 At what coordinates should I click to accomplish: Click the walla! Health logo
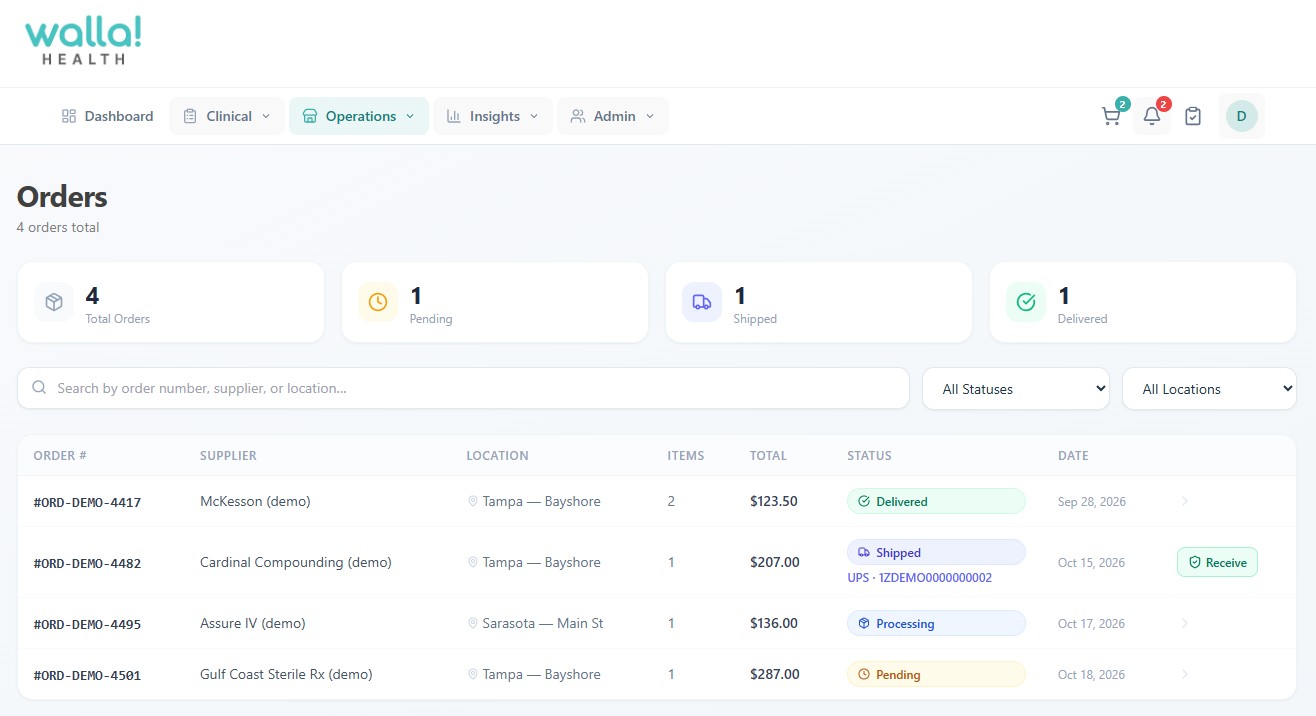click(84, 41)
